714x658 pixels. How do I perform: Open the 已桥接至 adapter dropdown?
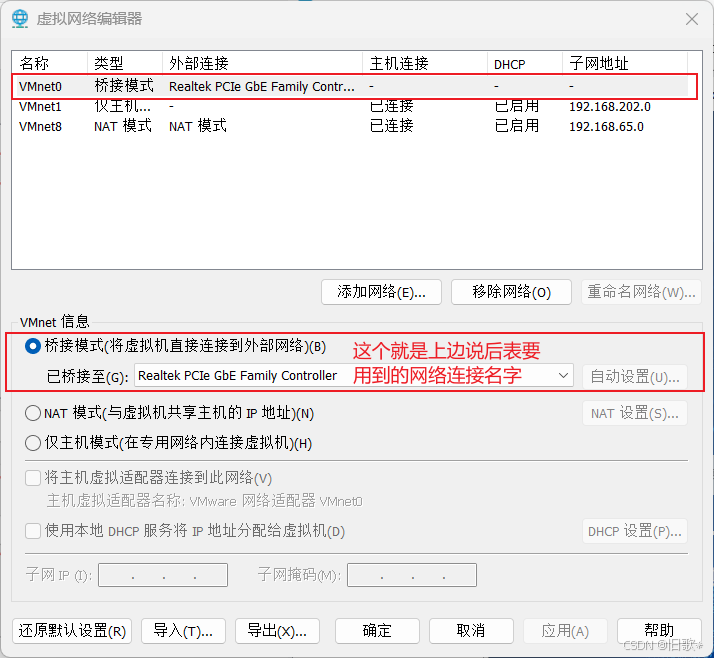coord(353,376)
